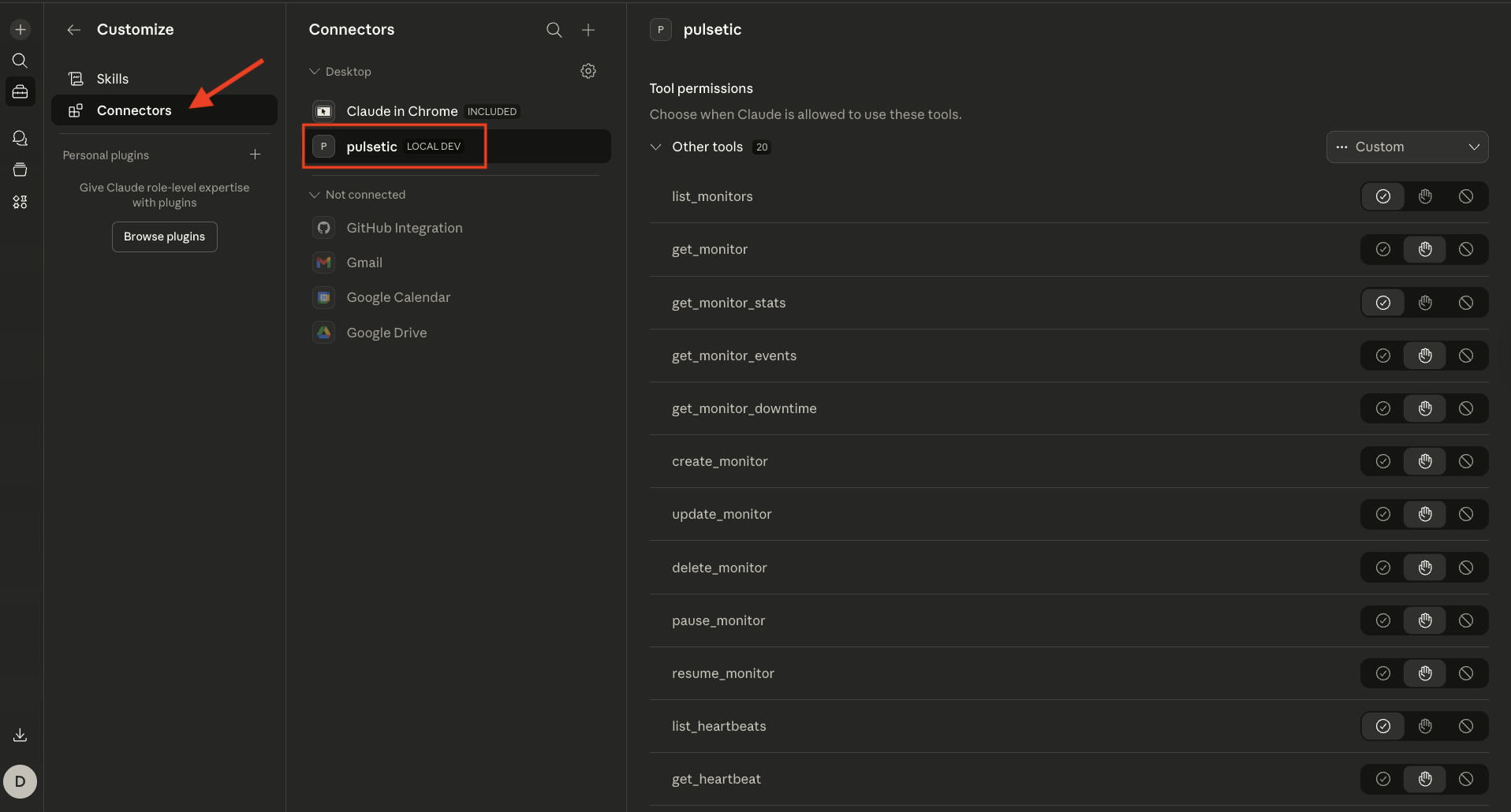Image resolution: width=1511 pixels, height=812 pixels.
Task: Click the pulsetic P icon in detail header
Action: (x=661, y=30)
